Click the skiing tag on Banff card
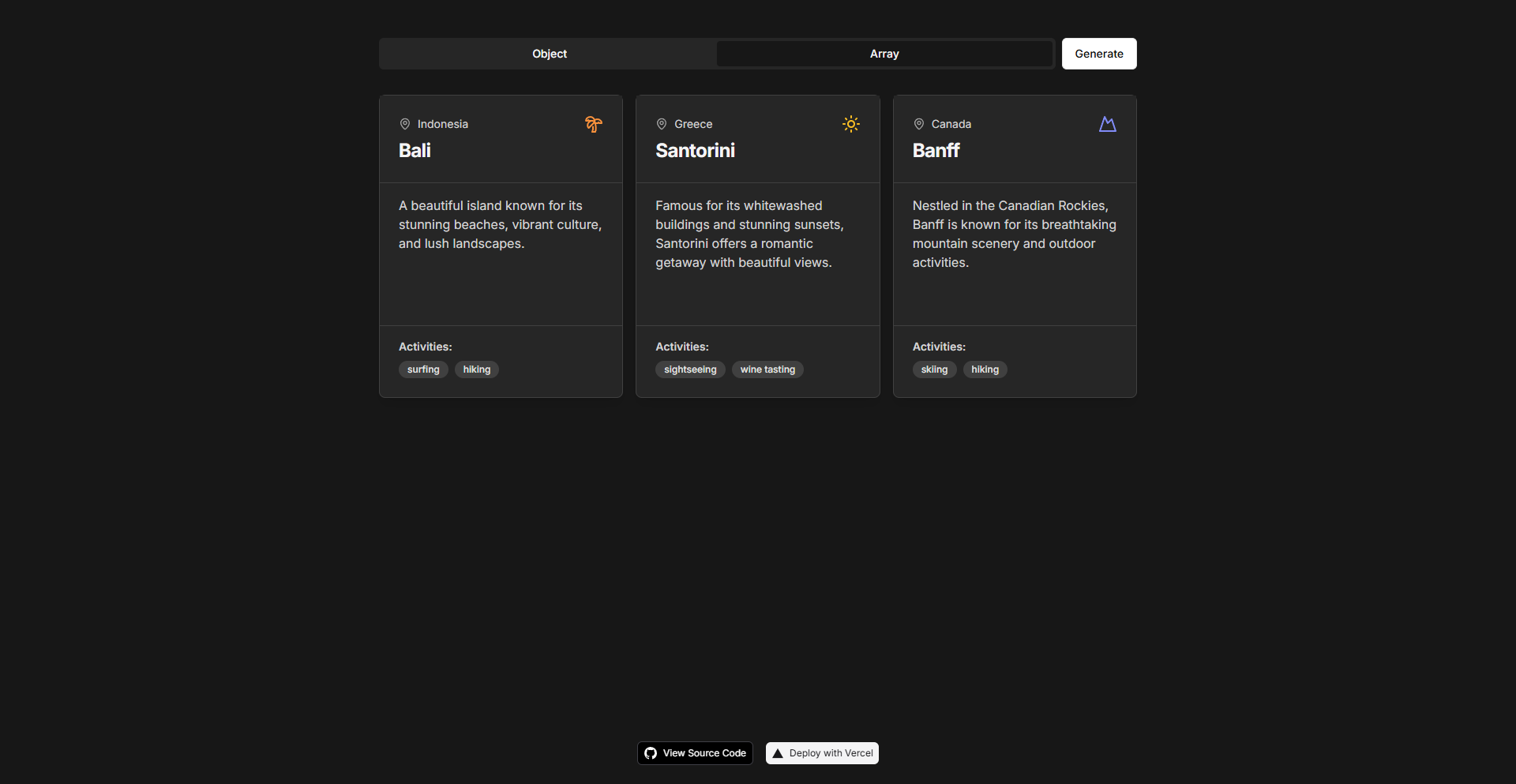 pyautogui.click(x=934, y=369)
